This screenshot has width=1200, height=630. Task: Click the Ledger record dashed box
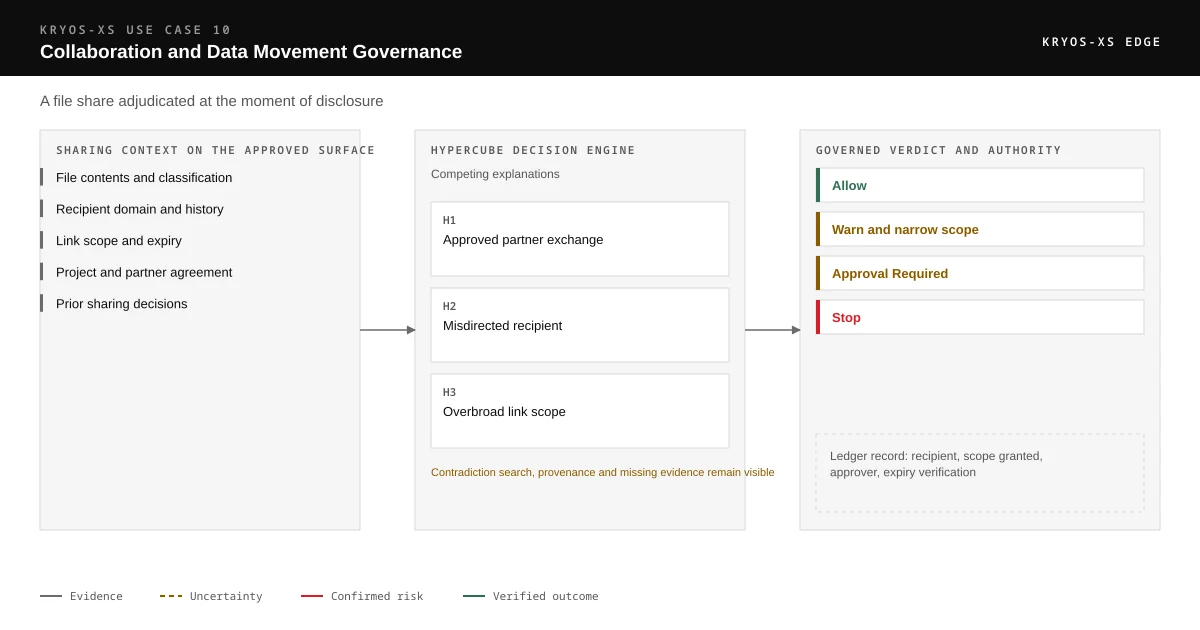pyautogui.click(x=980, y=473)
